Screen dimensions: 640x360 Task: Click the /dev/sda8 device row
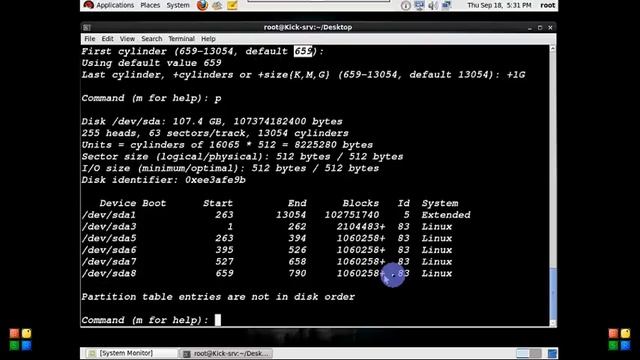(x=267, y=273)
